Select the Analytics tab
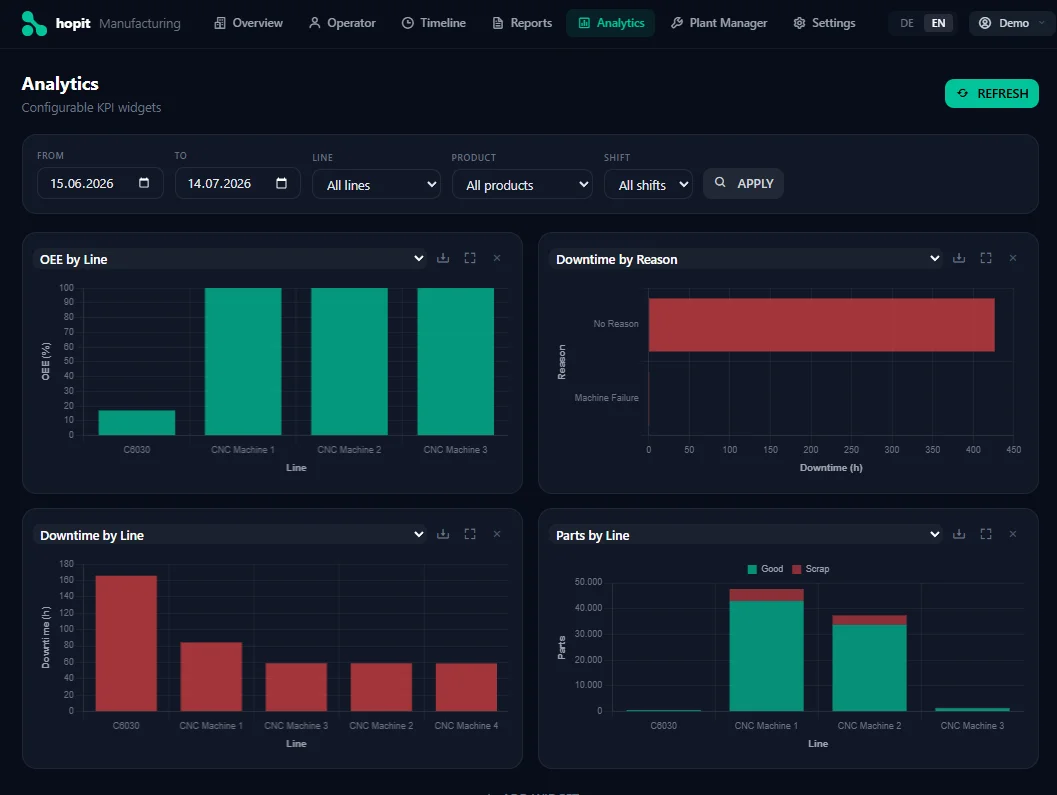 tap(611, 23)
